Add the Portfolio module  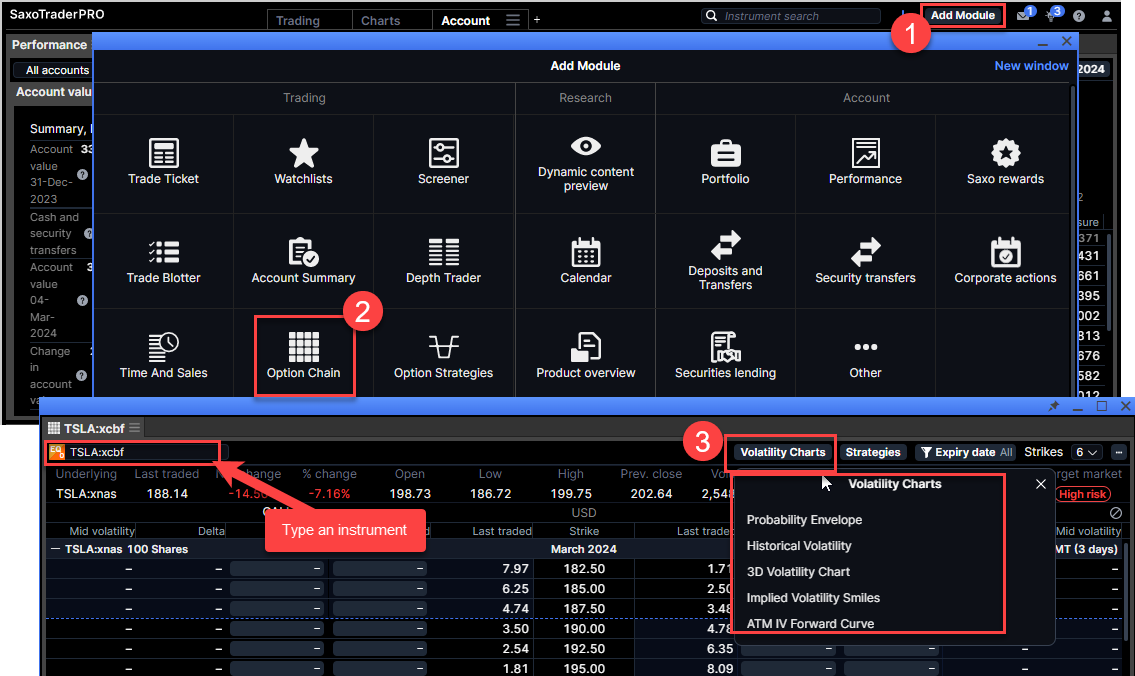pos(725,162)
